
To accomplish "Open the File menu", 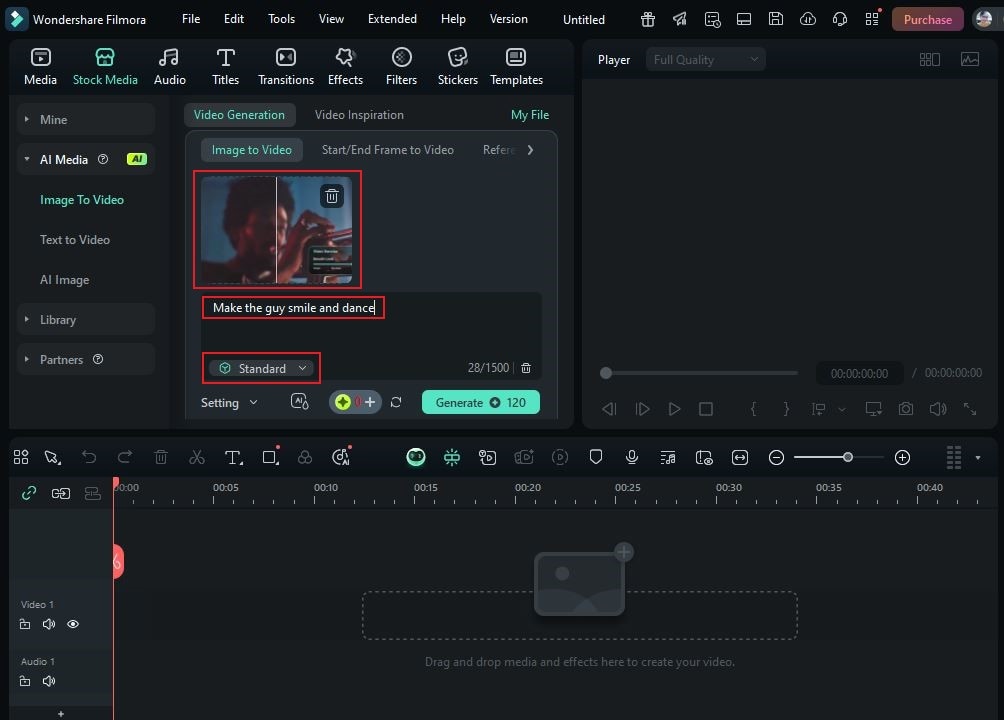I will click(191, 19).
